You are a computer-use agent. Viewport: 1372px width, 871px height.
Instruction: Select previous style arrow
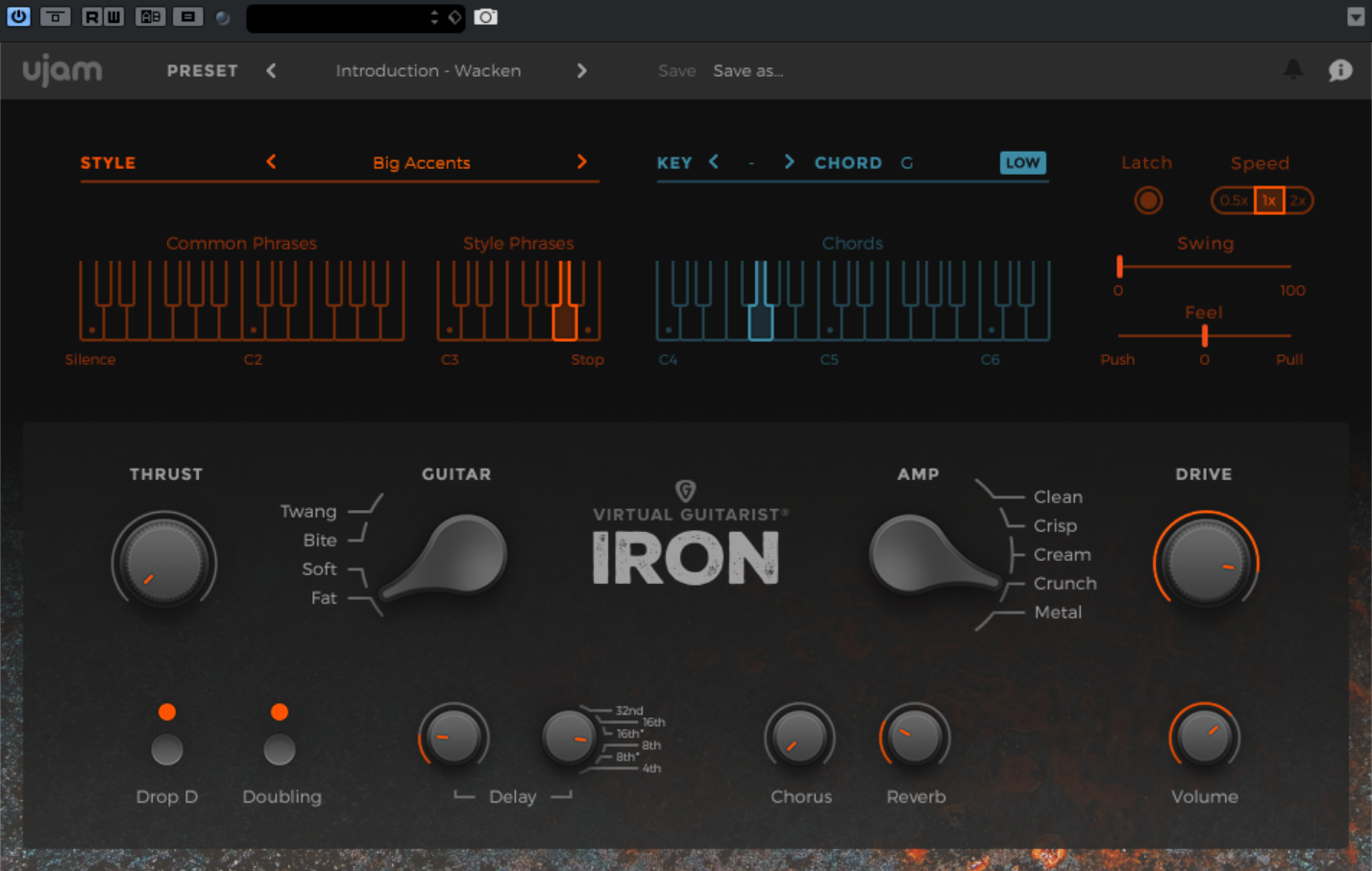pos(271,161)
